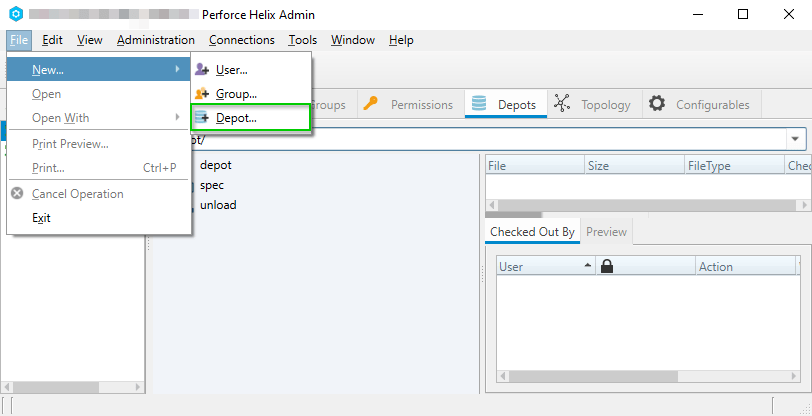Viewport: 812px width, 416px height.
Task: Open the Window menu
Action: point(353,40)
